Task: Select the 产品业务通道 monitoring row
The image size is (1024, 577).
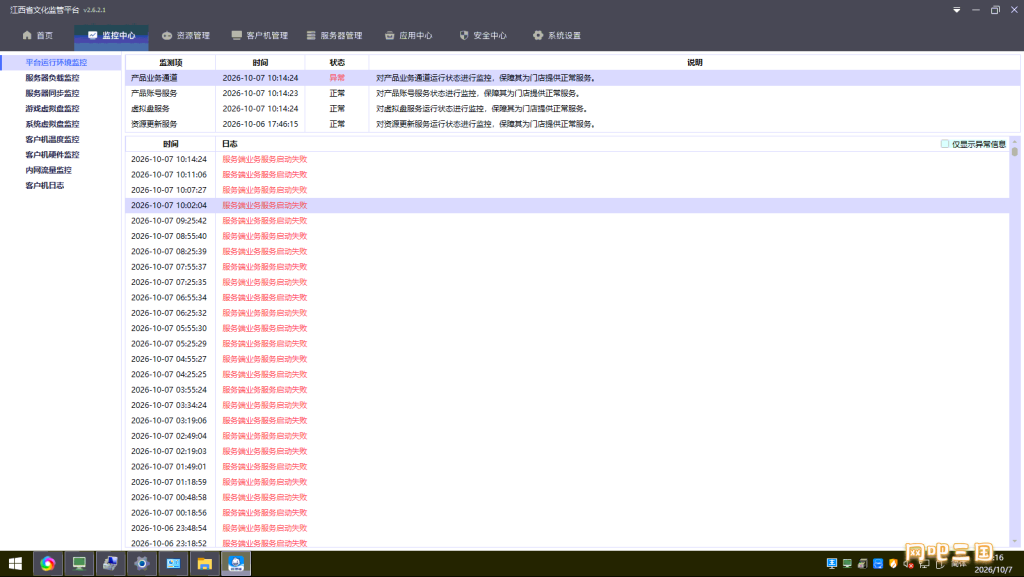Action: (x=572, y=78)
